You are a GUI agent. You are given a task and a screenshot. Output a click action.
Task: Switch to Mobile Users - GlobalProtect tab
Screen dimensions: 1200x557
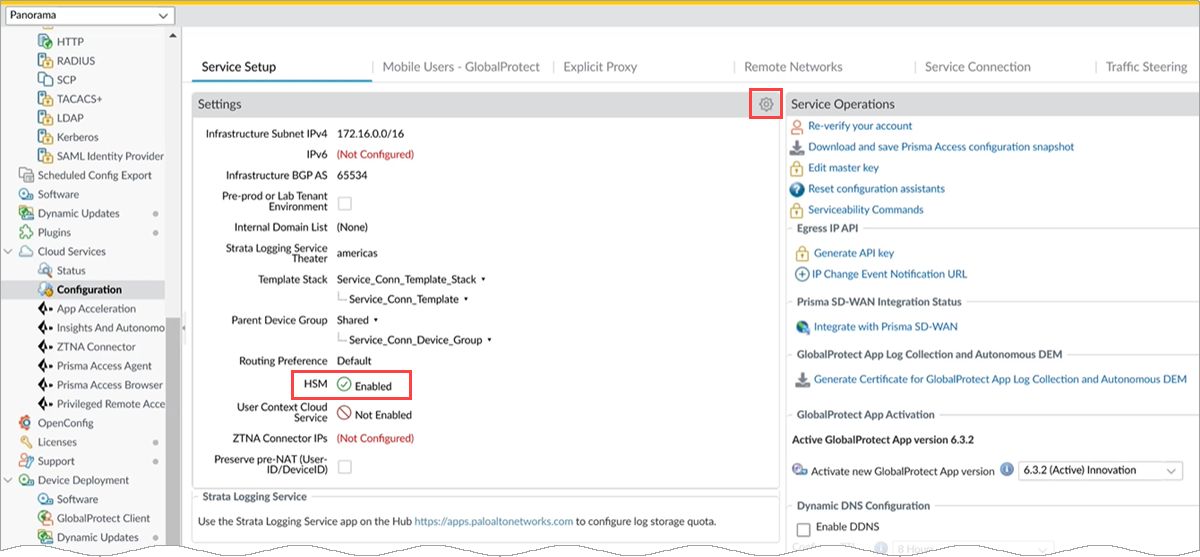(x=461, y=67)
